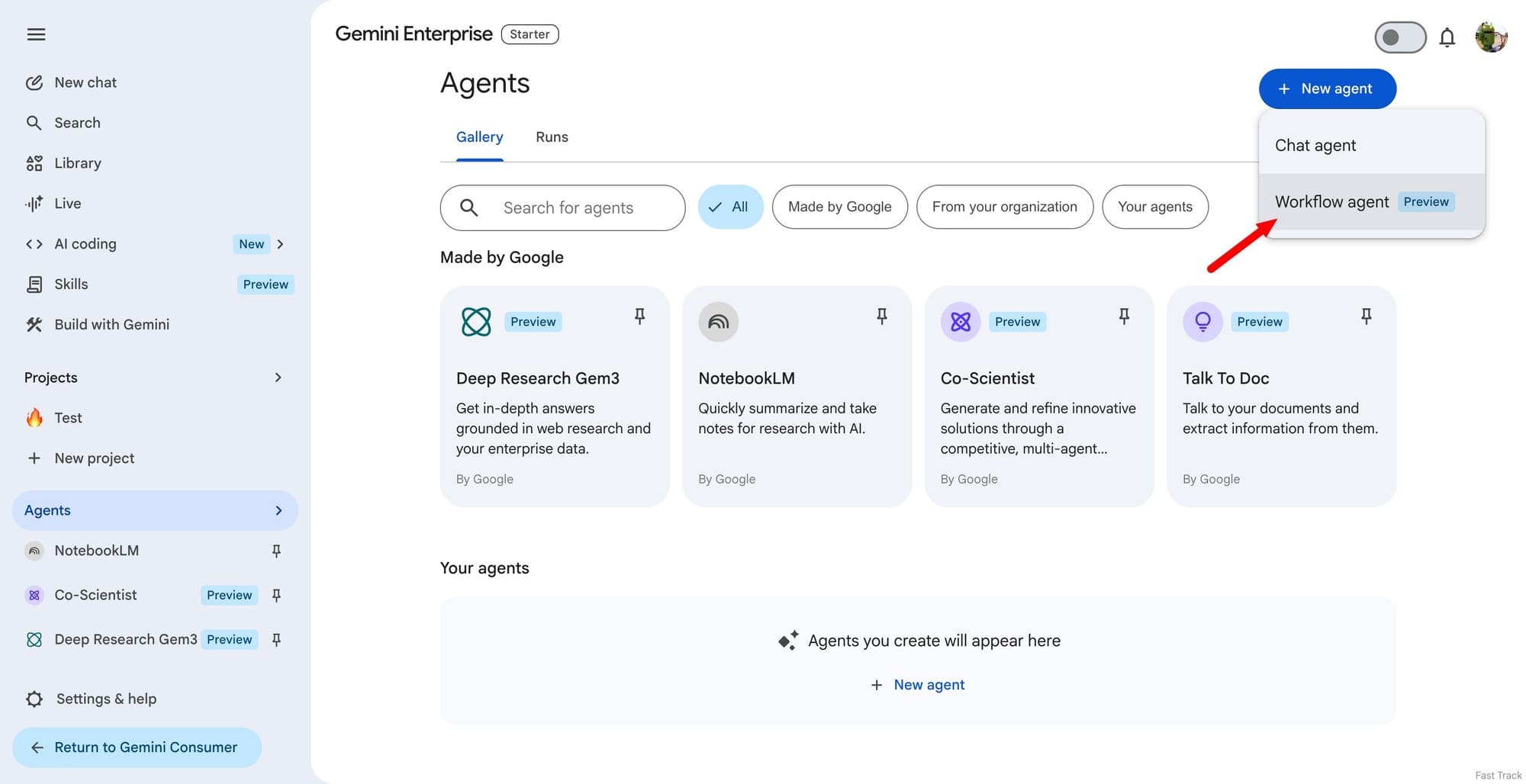Screen dimensions: 1526x784
Task: Select the From your organization filter chip
Action: pyautogui.click(x=1004, y=207)
